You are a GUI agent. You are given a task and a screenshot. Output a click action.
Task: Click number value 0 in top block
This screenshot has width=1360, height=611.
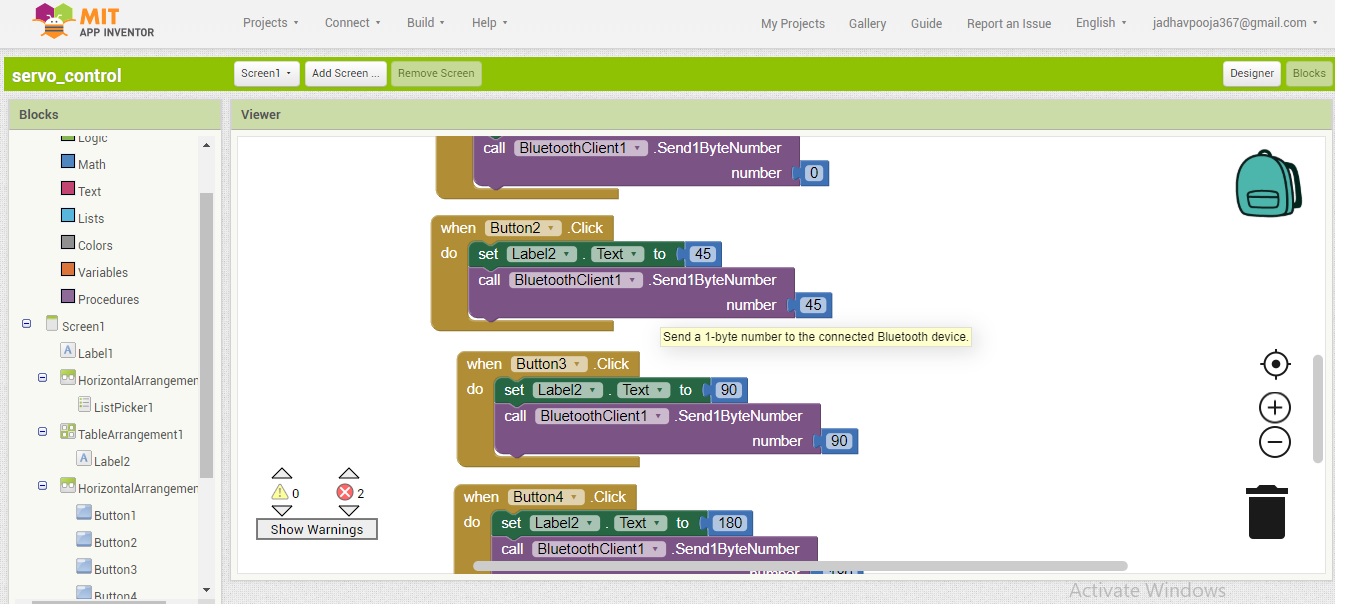(x=814, y=173)
